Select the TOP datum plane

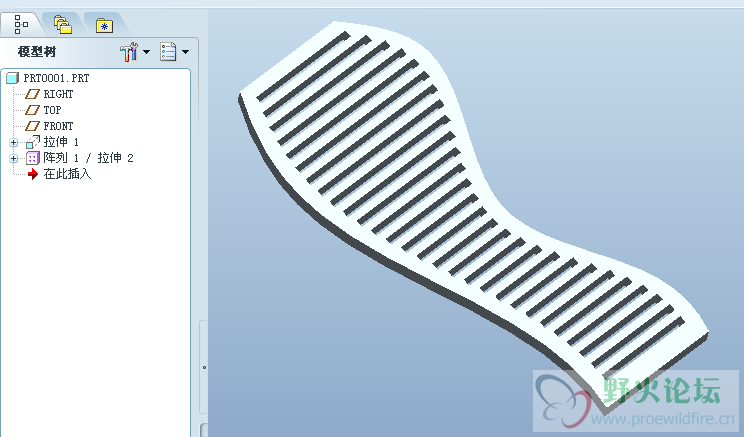52,110
